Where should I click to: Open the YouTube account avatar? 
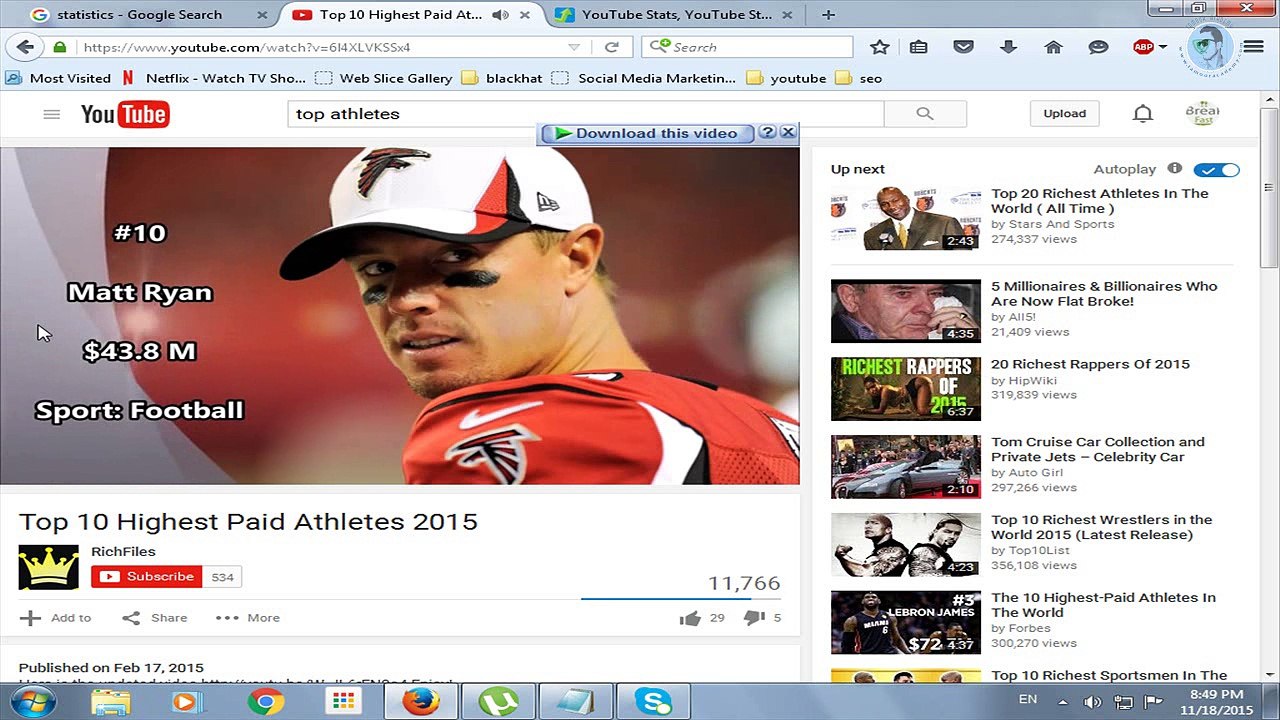point(1202,113)
